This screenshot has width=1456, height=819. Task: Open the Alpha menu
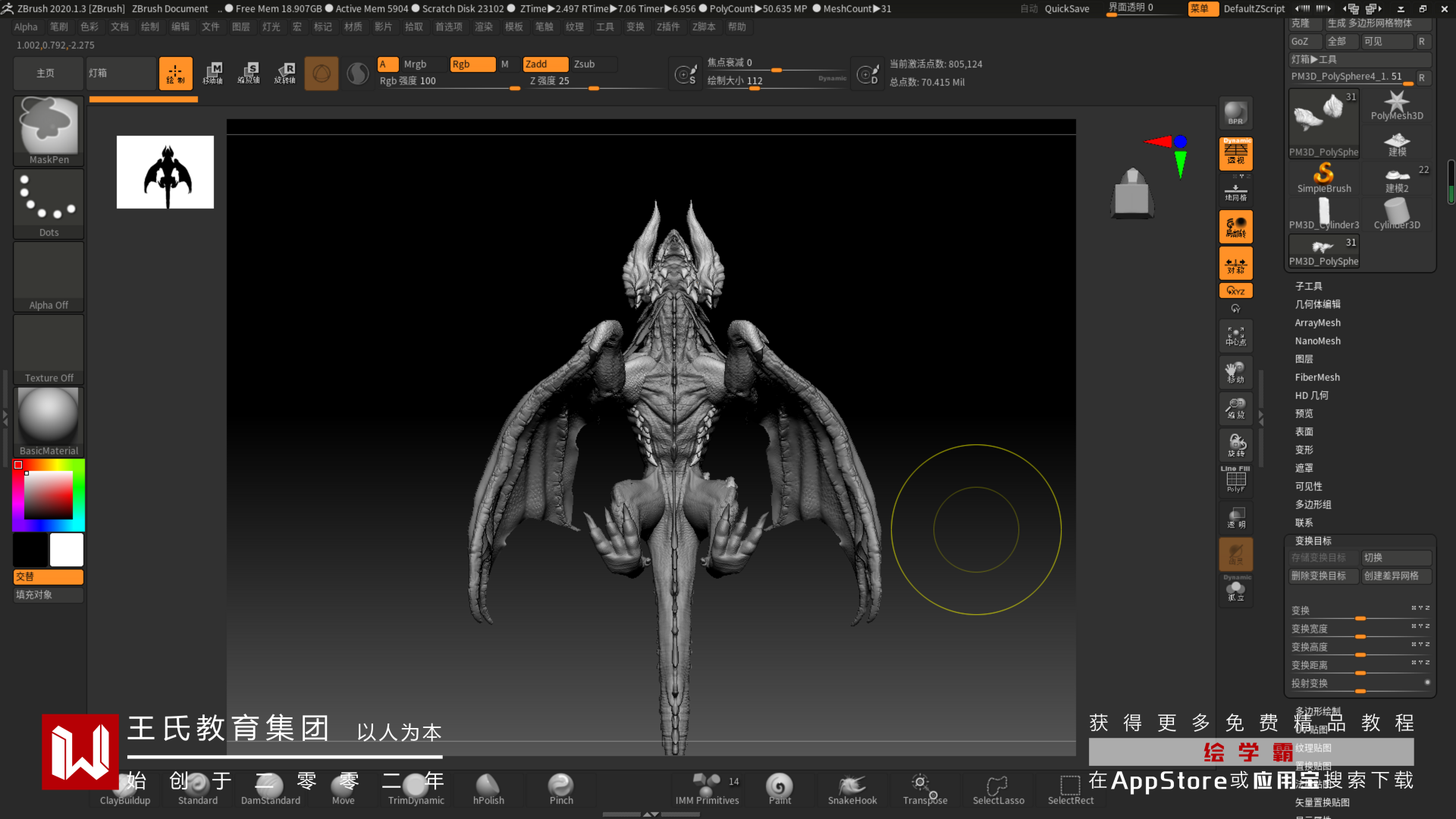(26, 27)
